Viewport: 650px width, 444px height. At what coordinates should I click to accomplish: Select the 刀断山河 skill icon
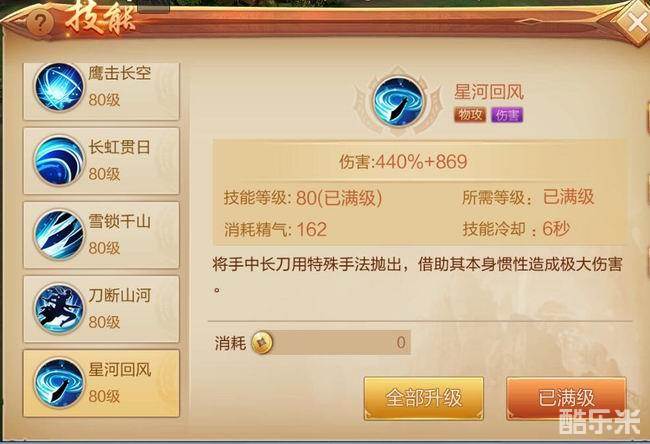pyautogui.click(x=59, y=308)
